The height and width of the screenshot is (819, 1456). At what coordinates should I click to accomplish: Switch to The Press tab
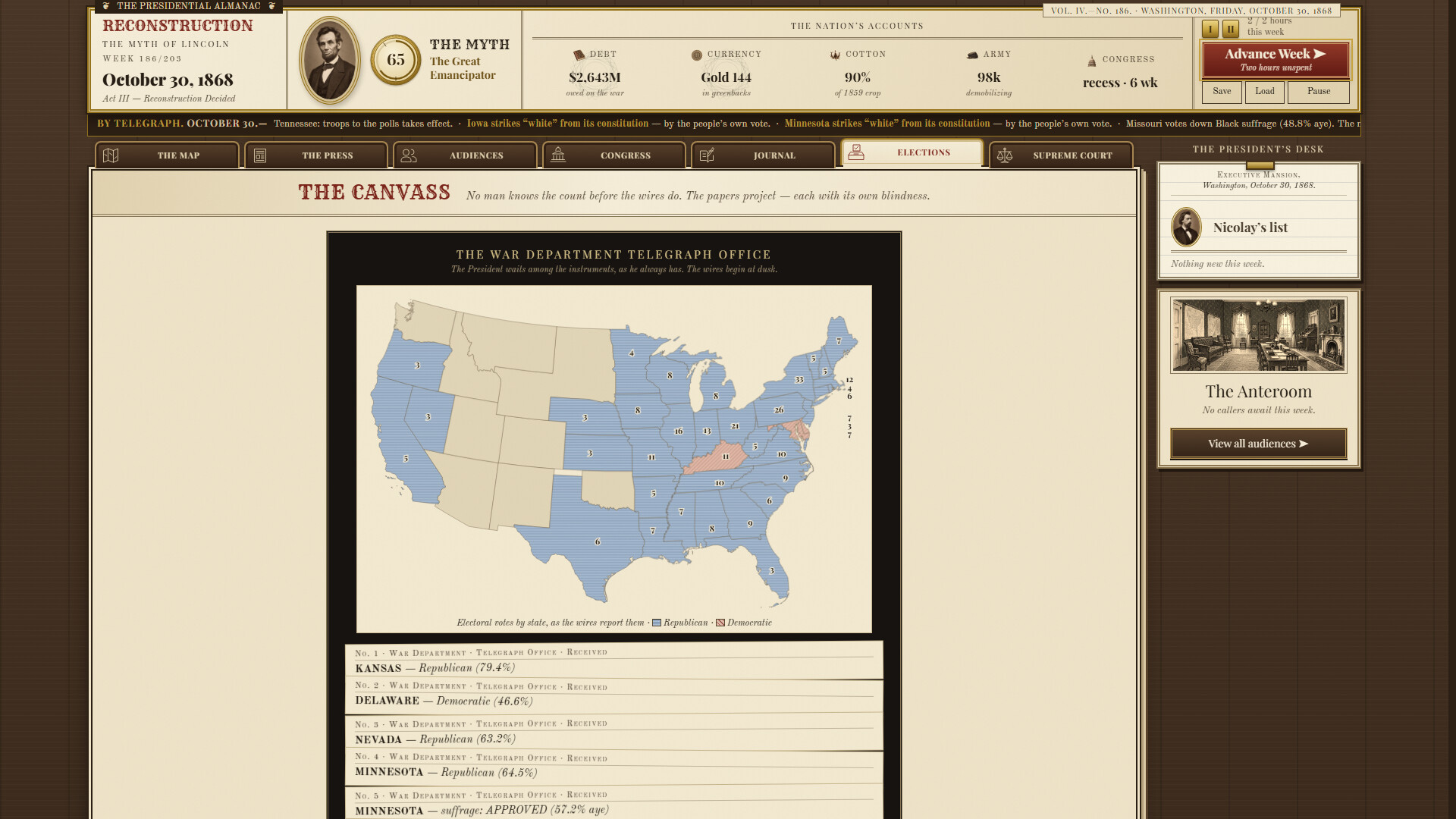tap(316, 155)
